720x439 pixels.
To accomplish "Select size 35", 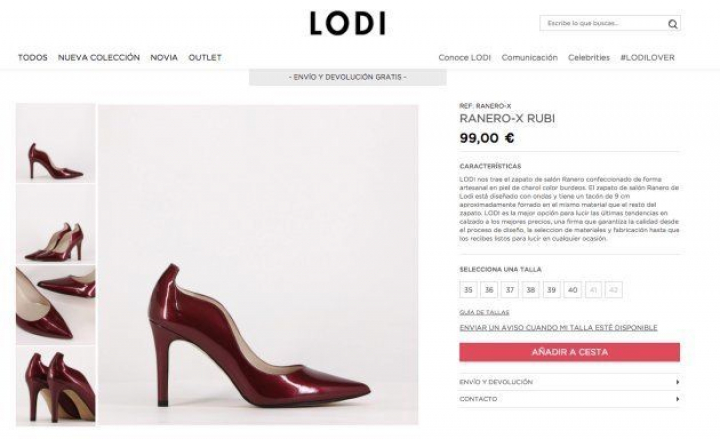I will point(468,290).
